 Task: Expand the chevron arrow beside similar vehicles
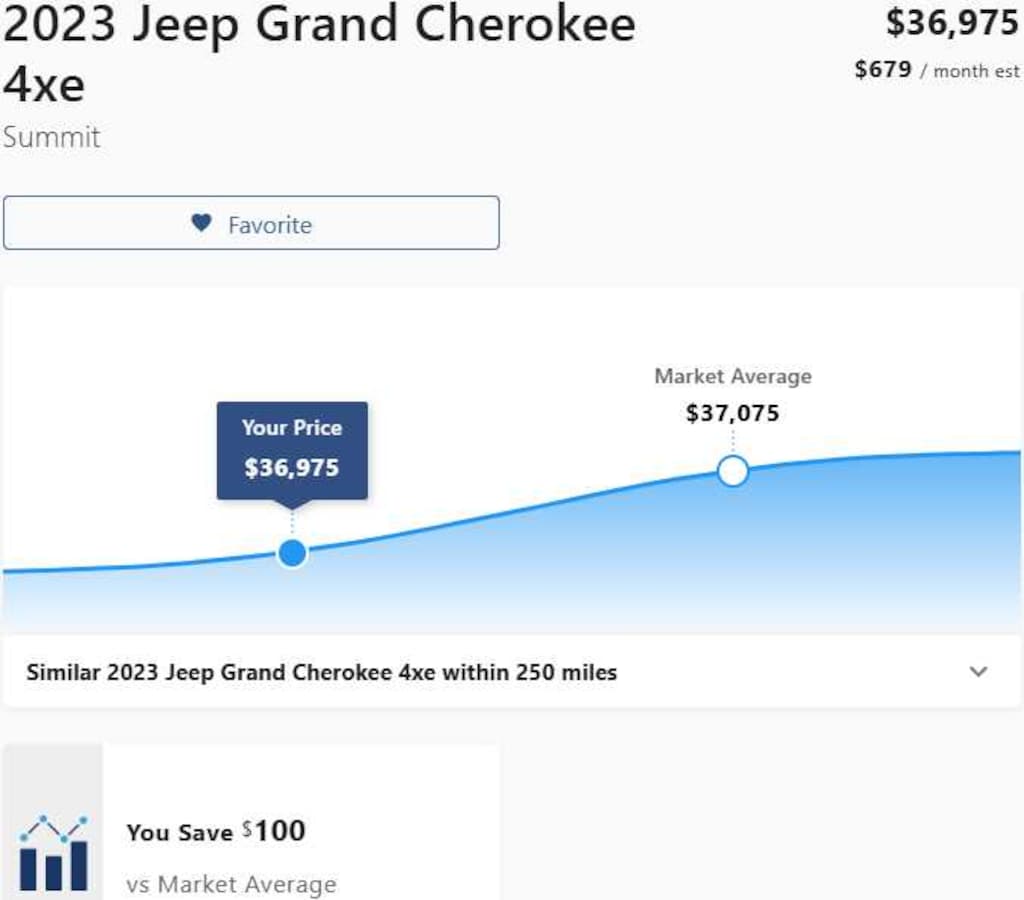pos(979,671)
